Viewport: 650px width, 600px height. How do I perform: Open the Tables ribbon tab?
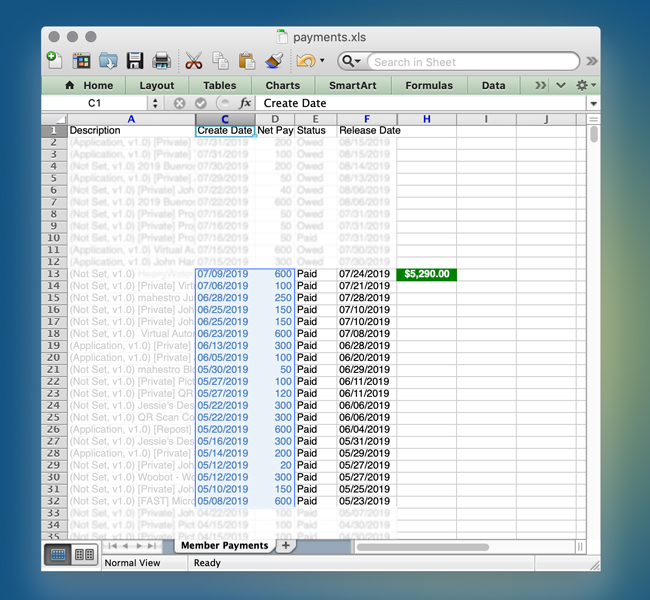pos(220,85)
